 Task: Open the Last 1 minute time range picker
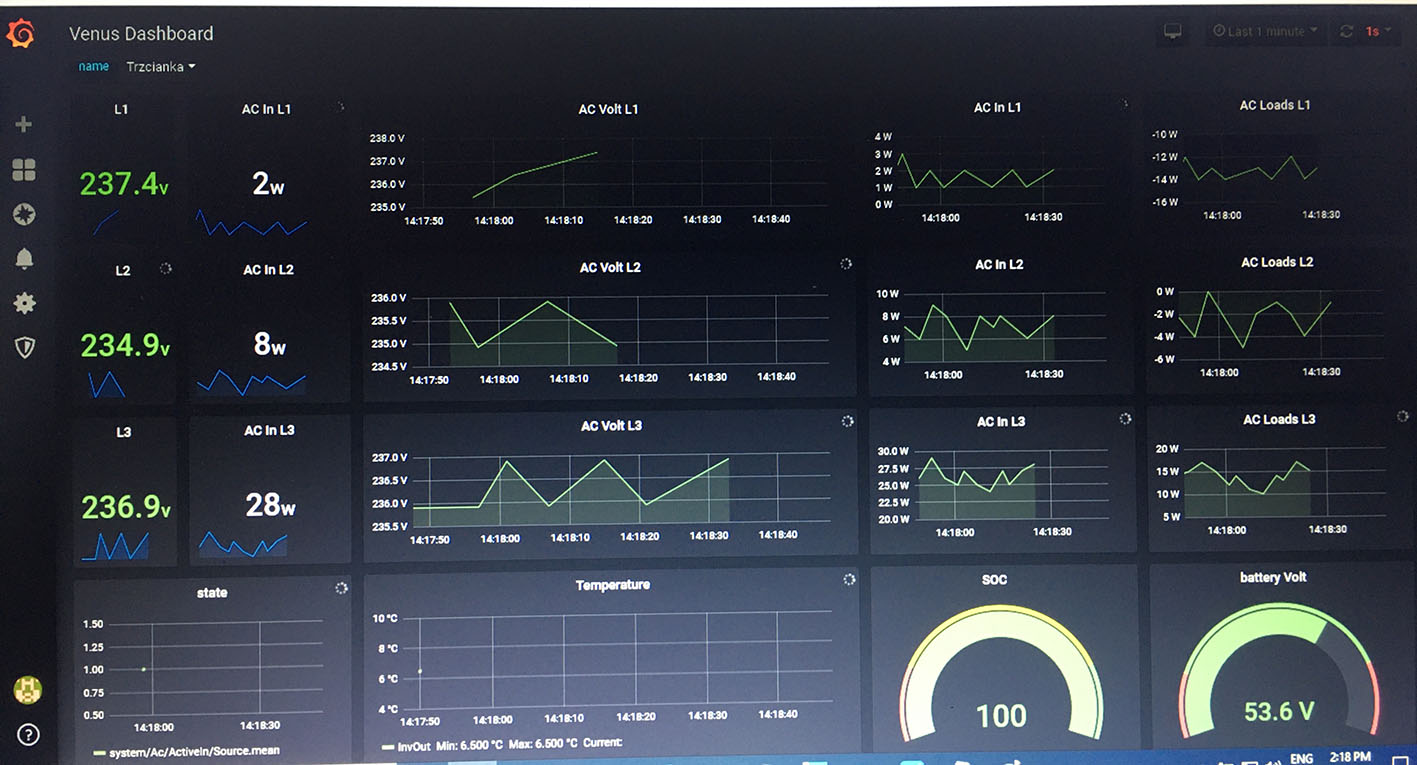coord(1265,32)
